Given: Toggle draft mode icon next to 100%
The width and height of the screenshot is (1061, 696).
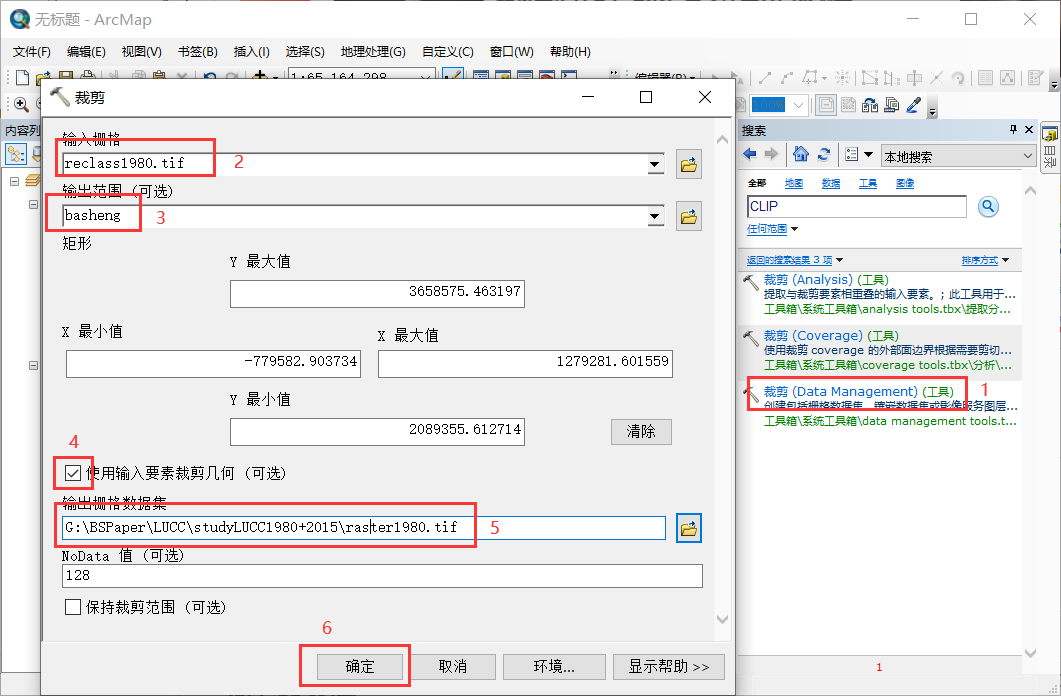Looking at the screenshot, I should pyautogui.click(x=826, y=105).
